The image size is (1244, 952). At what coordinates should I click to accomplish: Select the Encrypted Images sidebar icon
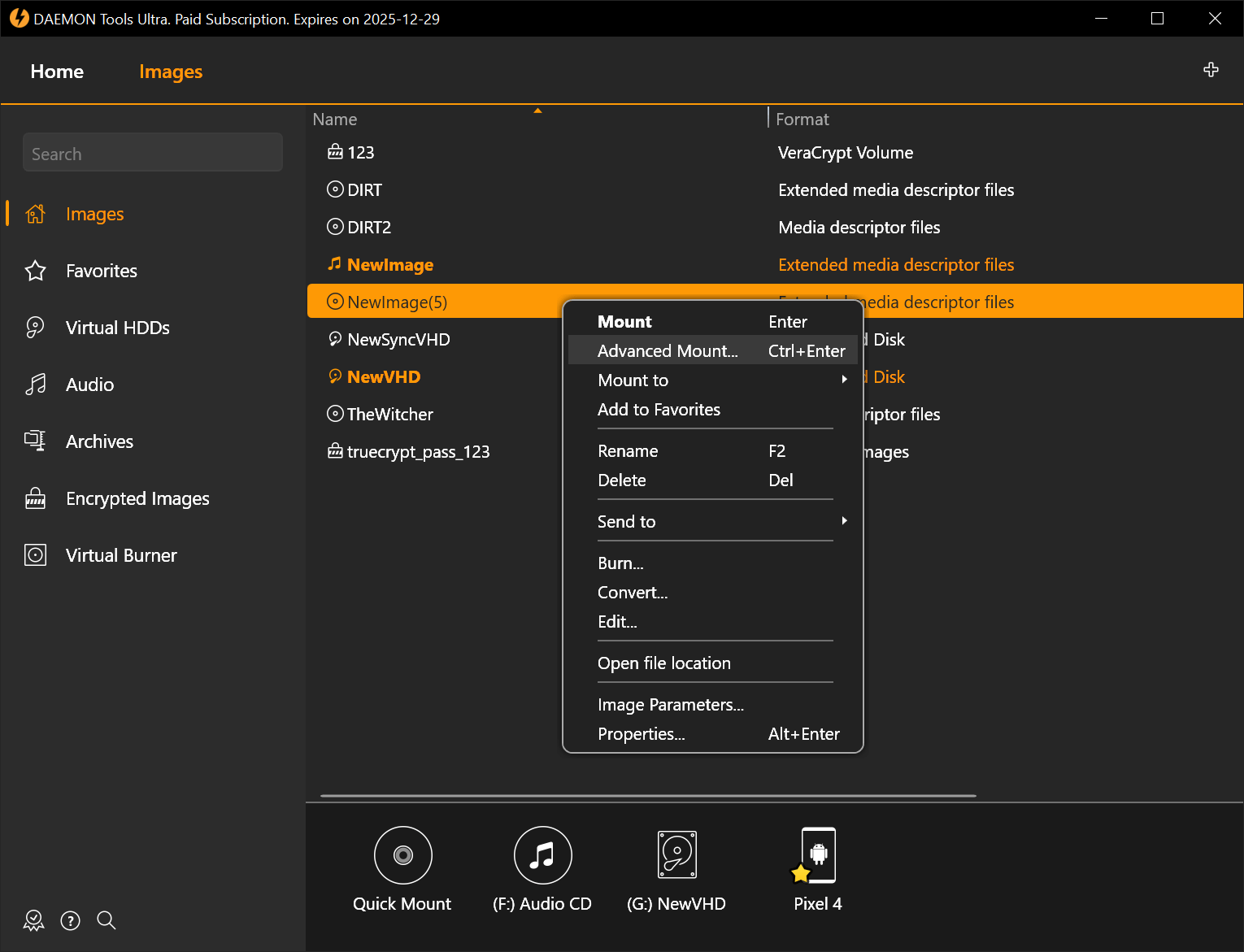[x=35, y=498]
